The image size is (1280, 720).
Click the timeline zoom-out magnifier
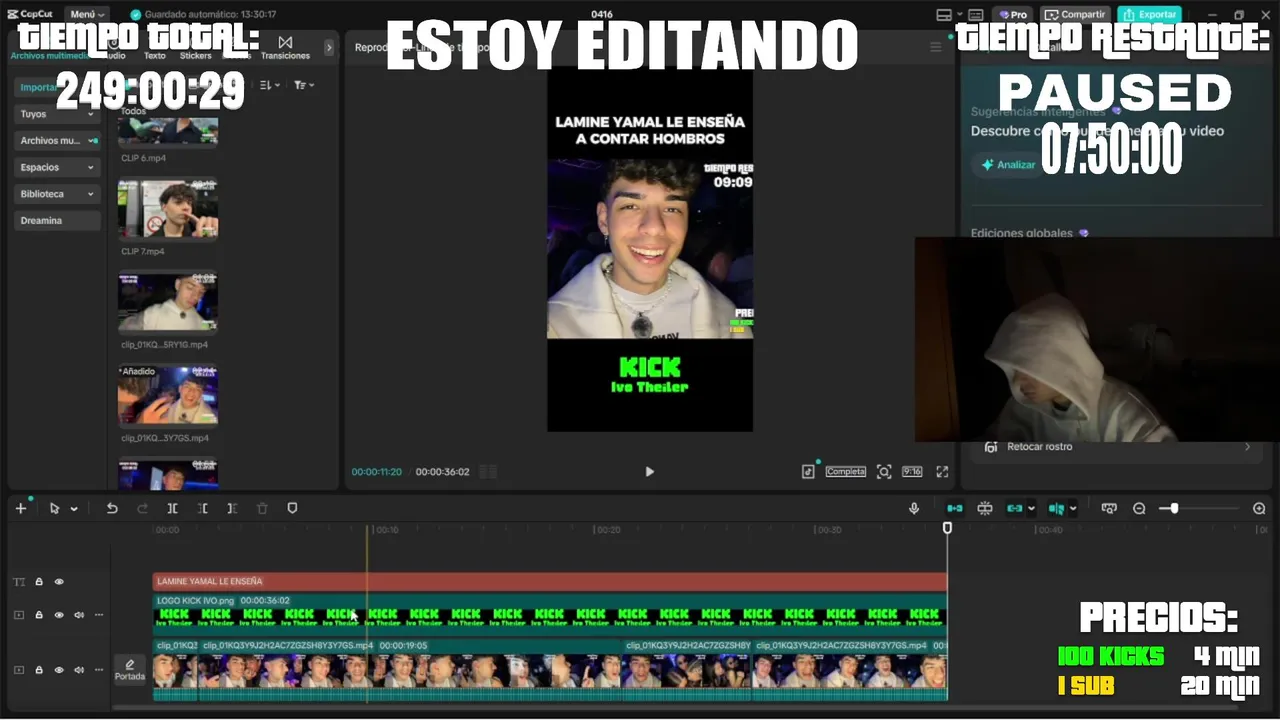click(x=1139, y=508)
